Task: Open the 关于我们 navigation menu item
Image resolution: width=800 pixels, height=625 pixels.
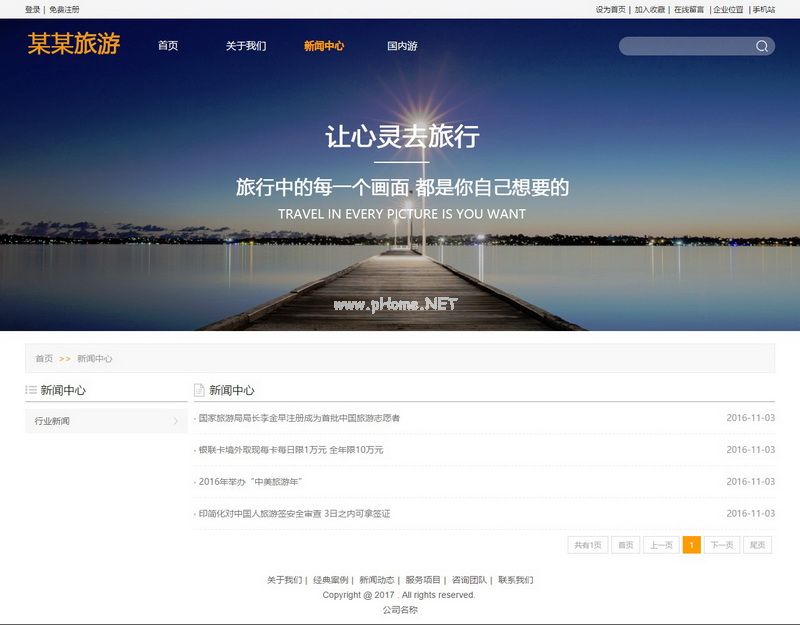Action: pos(246,46)
